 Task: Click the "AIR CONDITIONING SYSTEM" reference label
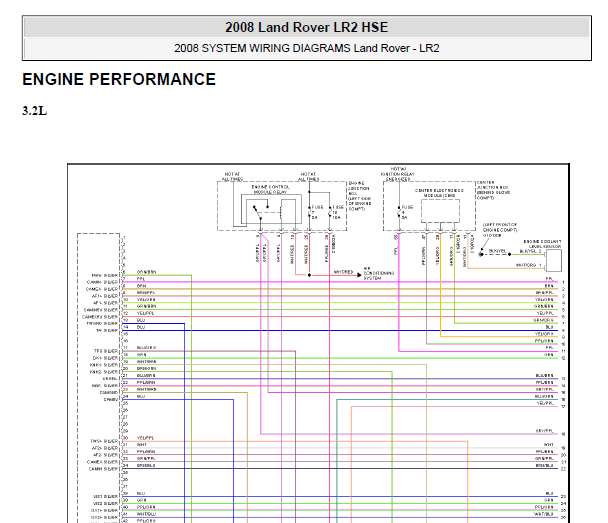pos(378,273)
